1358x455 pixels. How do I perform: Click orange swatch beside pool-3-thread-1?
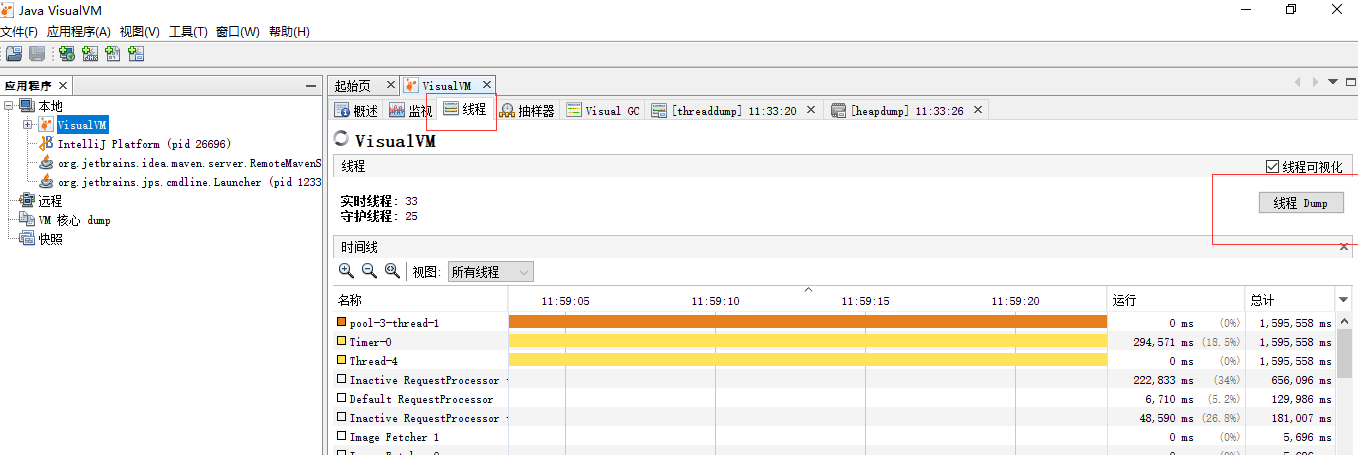point(342,323)
